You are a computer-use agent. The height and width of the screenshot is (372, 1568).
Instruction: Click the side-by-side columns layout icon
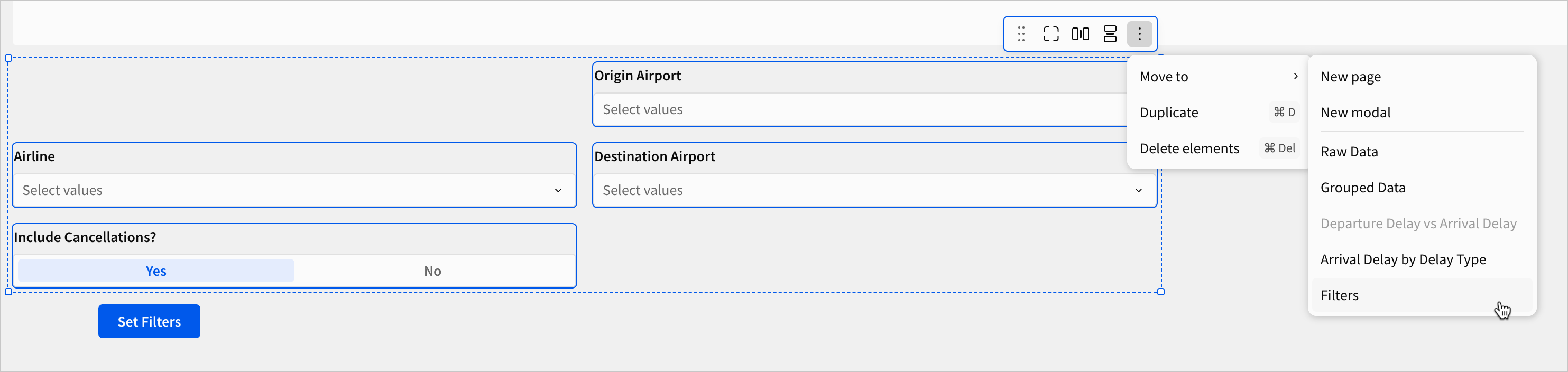pyautogui.click(x=1081, y=34)
